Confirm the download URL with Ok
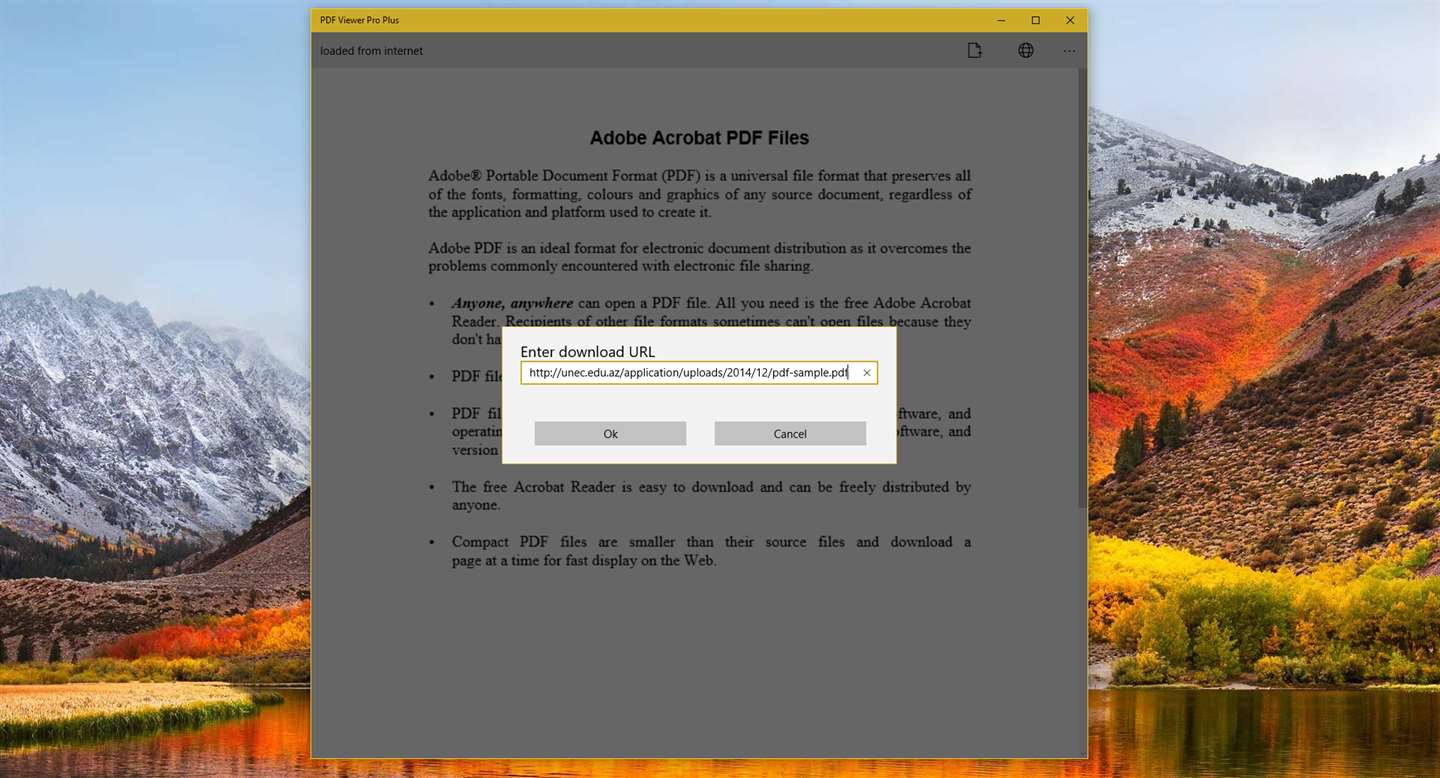 (610, 433)
